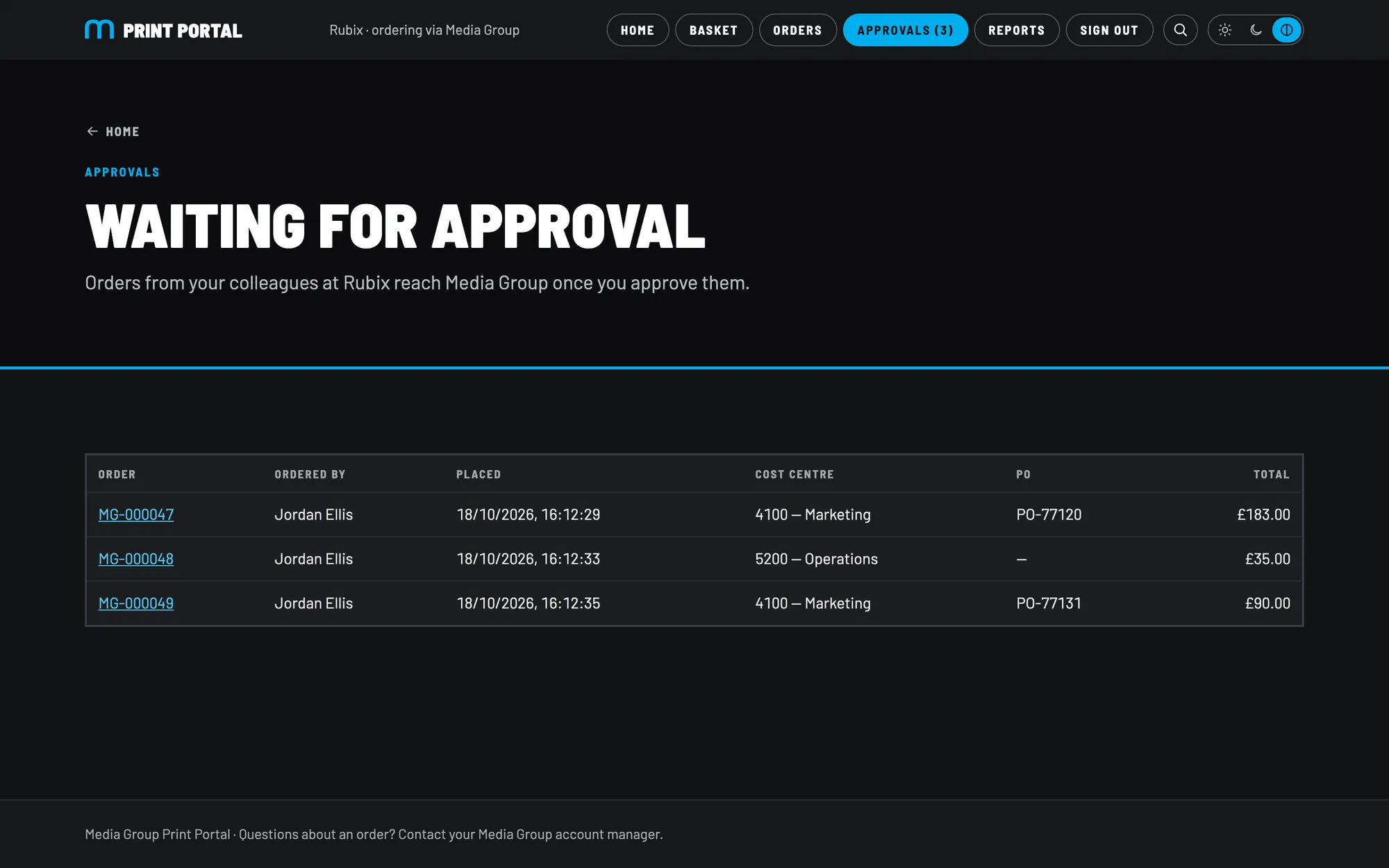Click Sign Out button
The height and width of the screenshot is (868, 1389).
(x=1109, y=30)
